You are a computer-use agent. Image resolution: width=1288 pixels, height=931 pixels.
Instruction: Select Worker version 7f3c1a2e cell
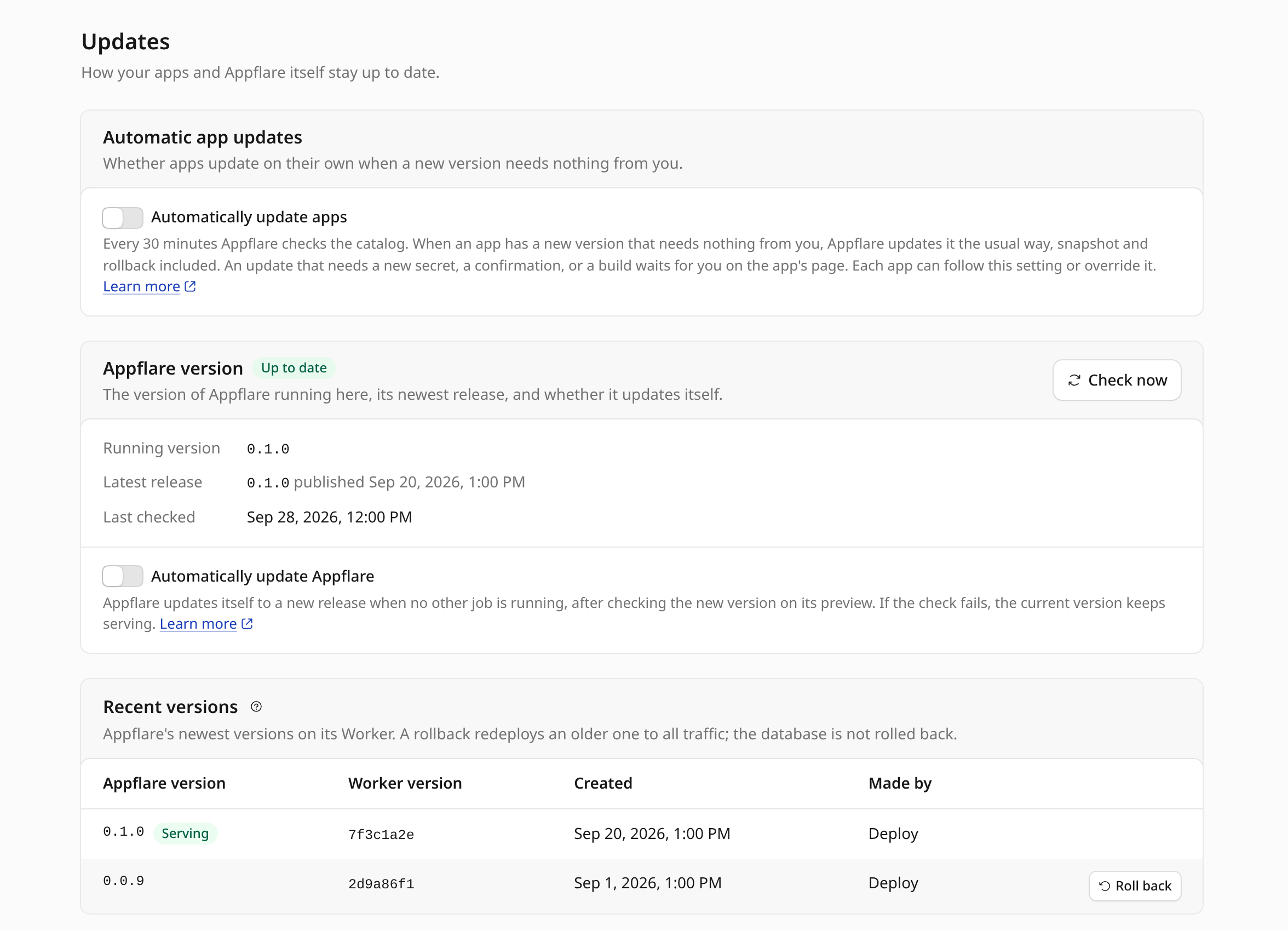click(381, 835)
